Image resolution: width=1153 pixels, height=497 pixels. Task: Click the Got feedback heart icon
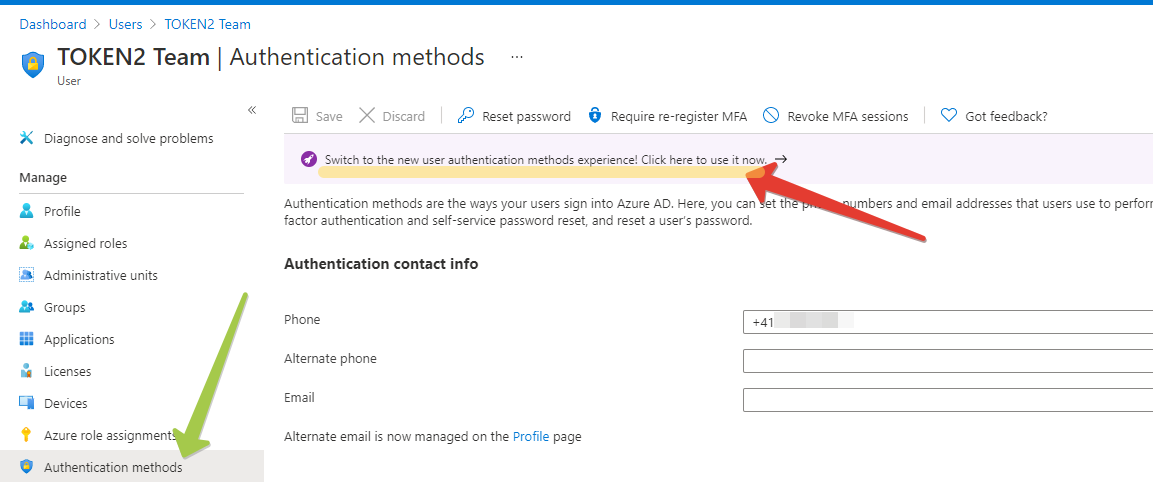click(x=949, y=116)
